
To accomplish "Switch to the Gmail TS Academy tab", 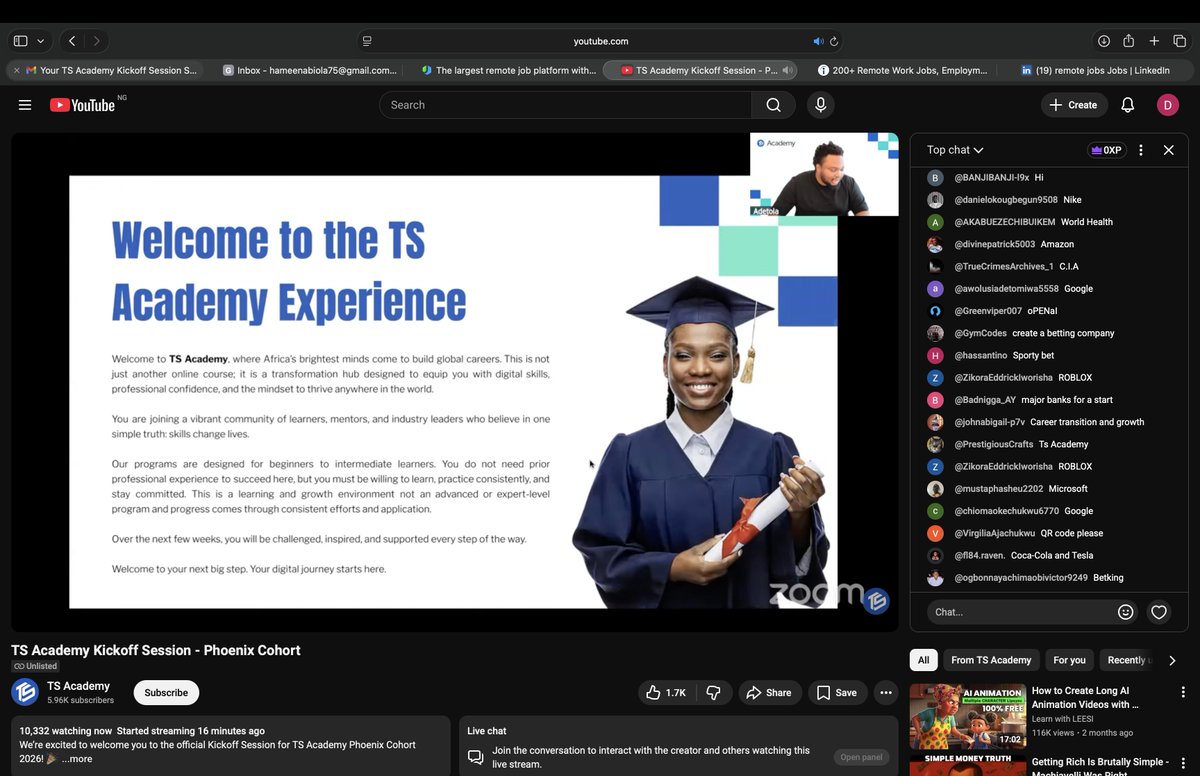I will click(x=110, y=71).
